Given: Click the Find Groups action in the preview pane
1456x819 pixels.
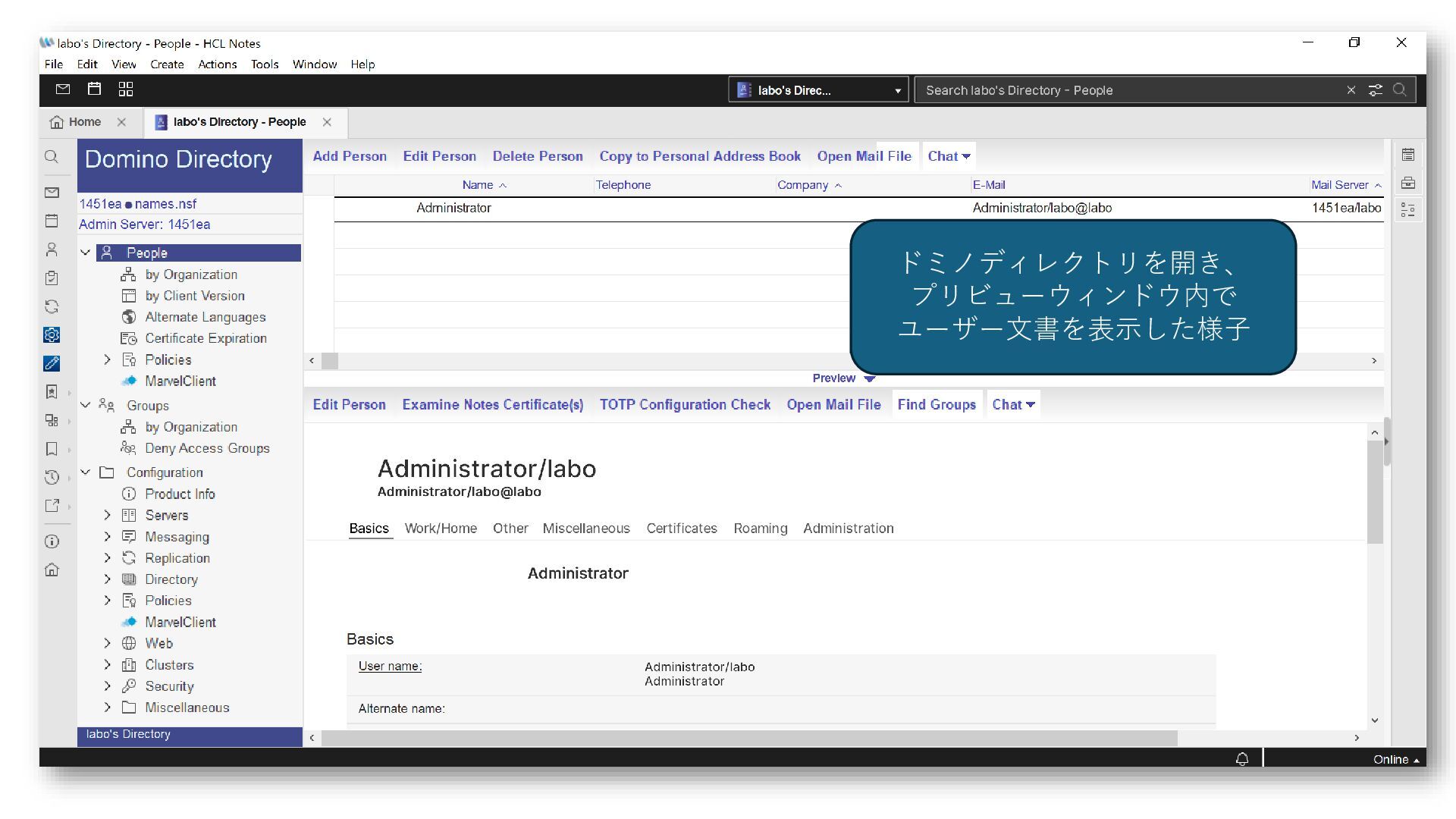Looking at the screenshot, I should pyautogui.click(x=936, y=405).
